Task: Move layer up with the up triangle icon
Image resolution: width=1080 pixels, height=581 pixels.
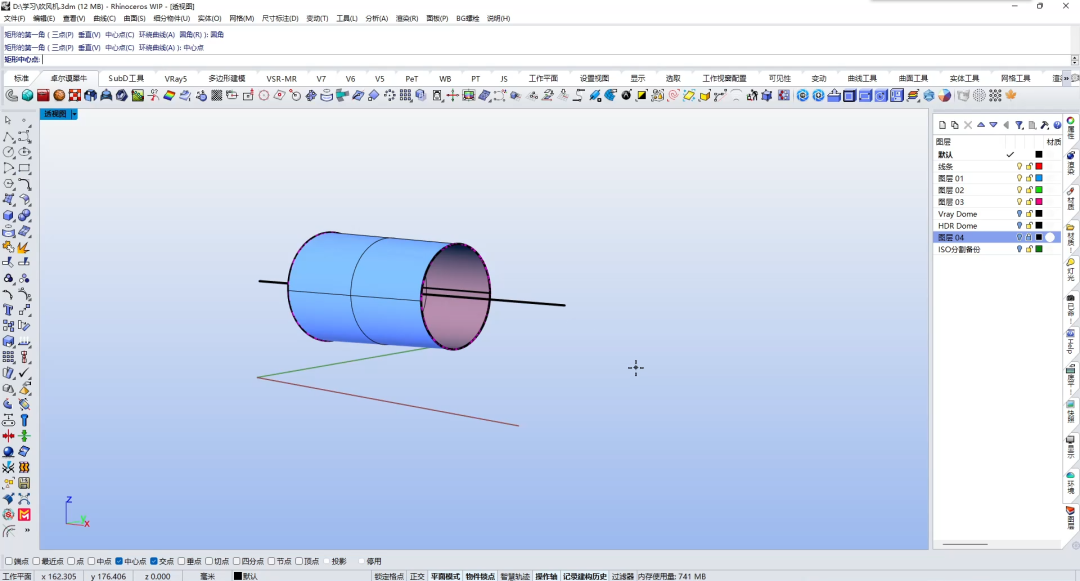Action: [981, 125]
